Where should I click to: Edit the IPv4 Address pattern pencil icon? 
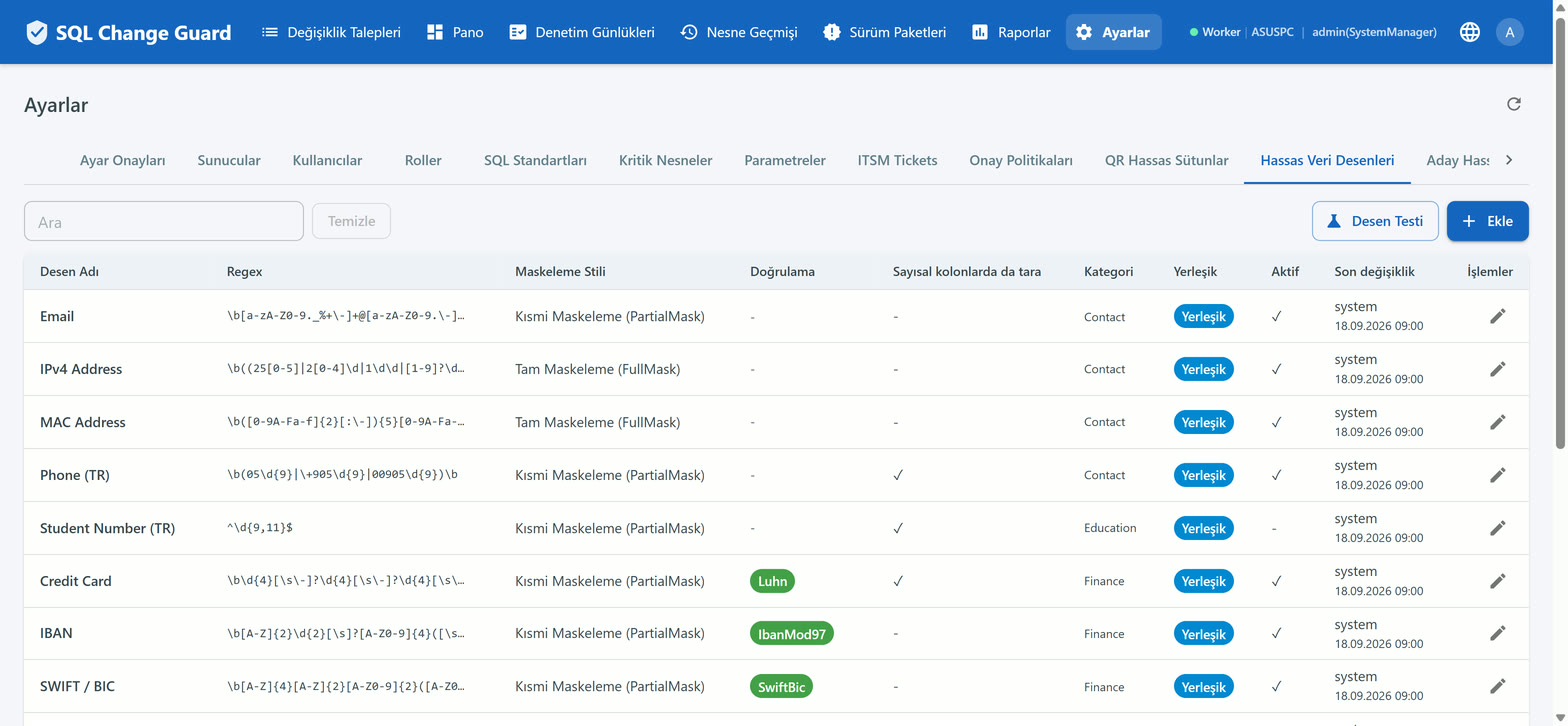click(1497, 369)
